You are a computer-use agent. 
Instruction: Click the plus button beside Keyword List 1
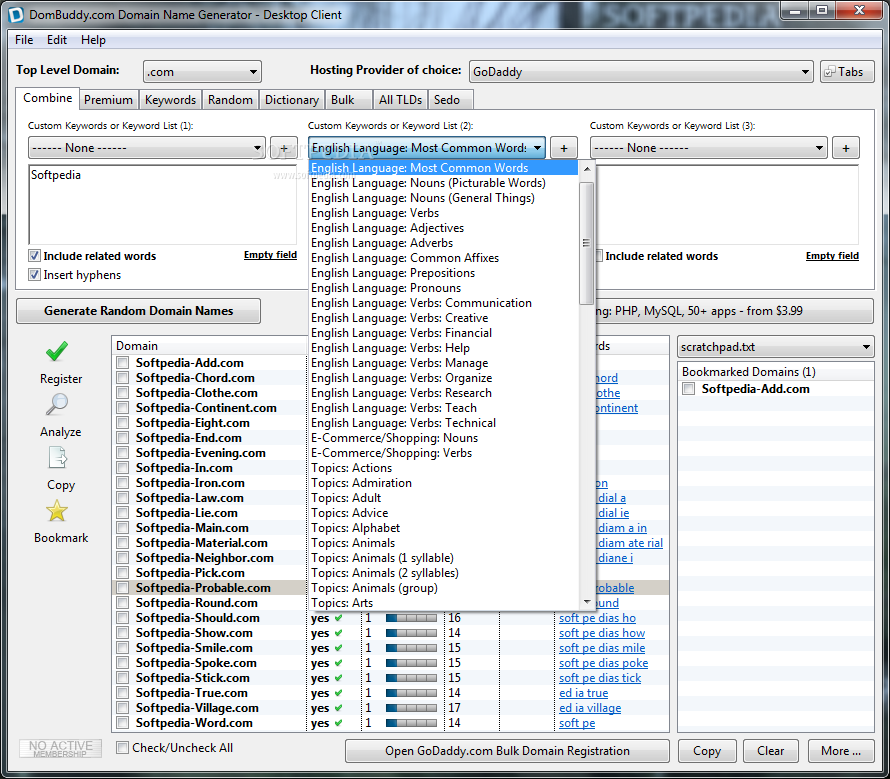pyautogui.click(x=284, y=148)
